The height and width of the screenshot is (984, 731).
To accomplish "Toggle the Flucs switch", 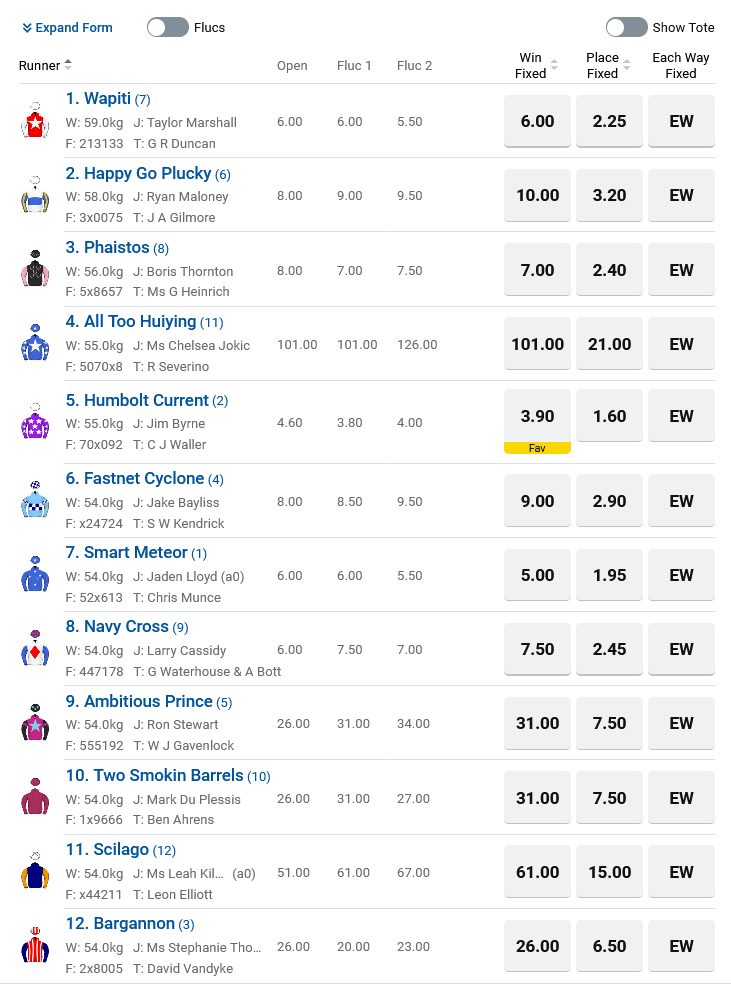I will coord(168,27).
